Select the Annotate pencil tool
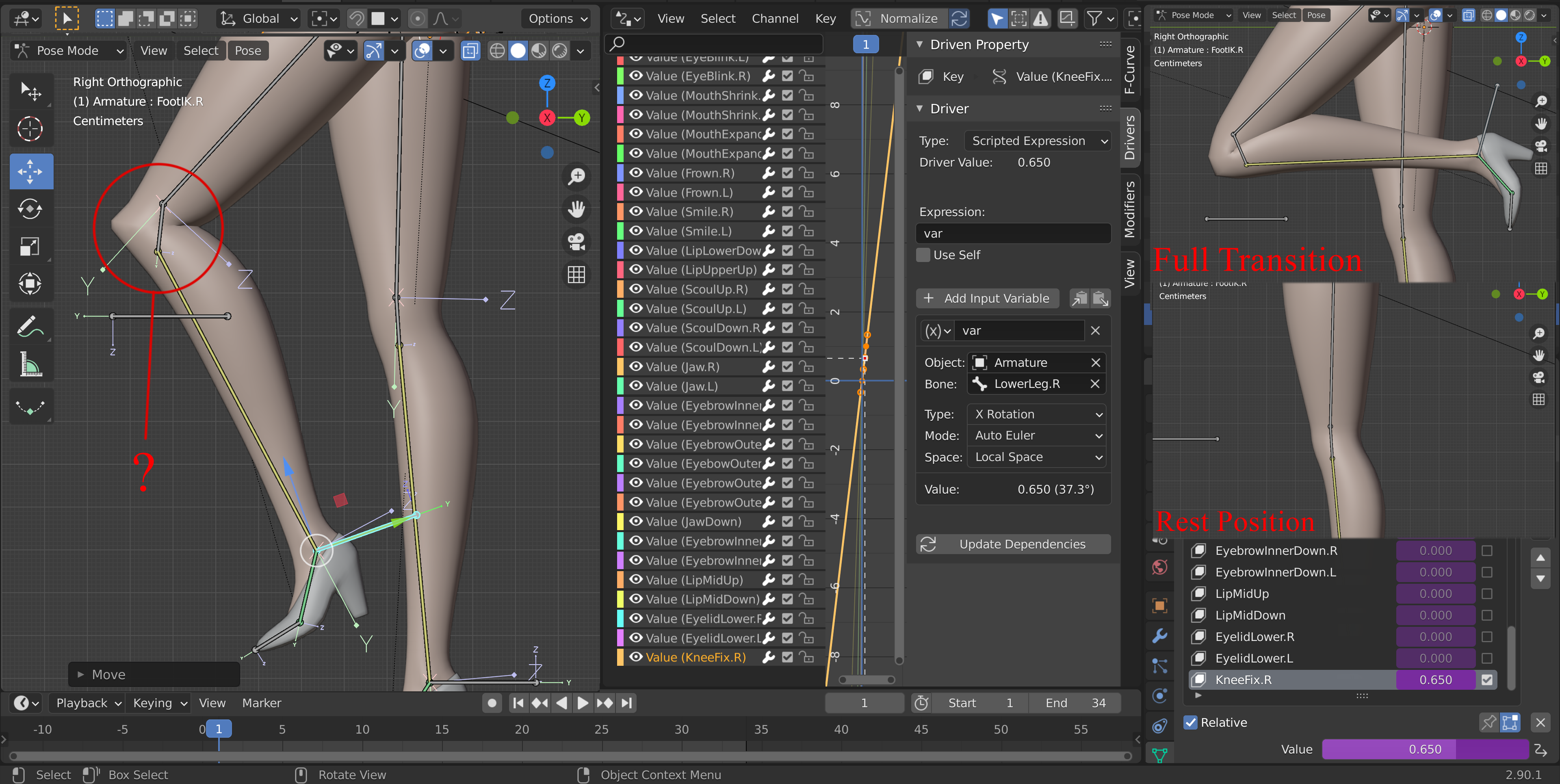1560x784 pixels. (x=30, y=327)
